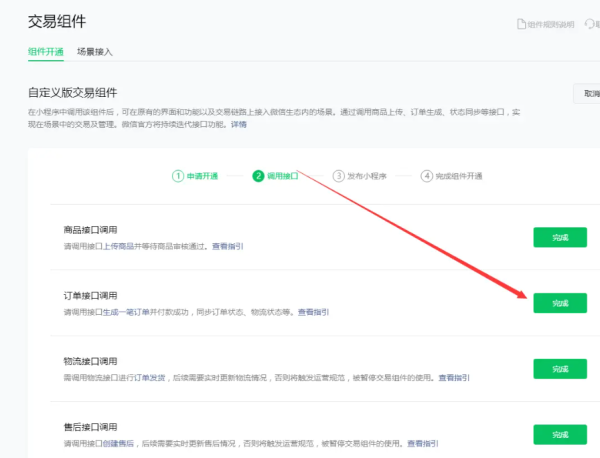Click 完成 for 售后接口调用
The height and width of the screenshot is (458, 600).
(559, 434)
